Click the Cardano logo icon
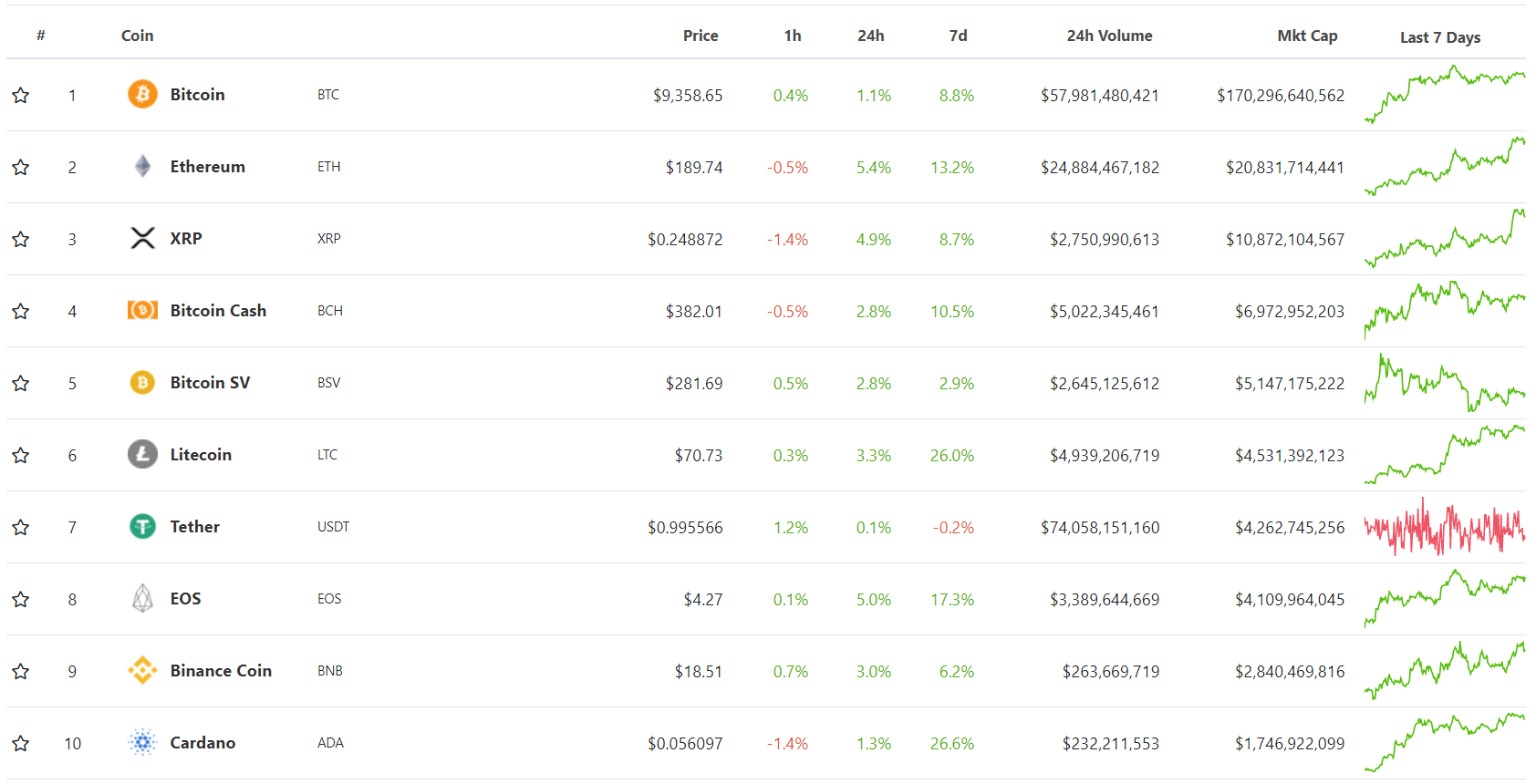The image size is (1536, 784). [142, 742]
